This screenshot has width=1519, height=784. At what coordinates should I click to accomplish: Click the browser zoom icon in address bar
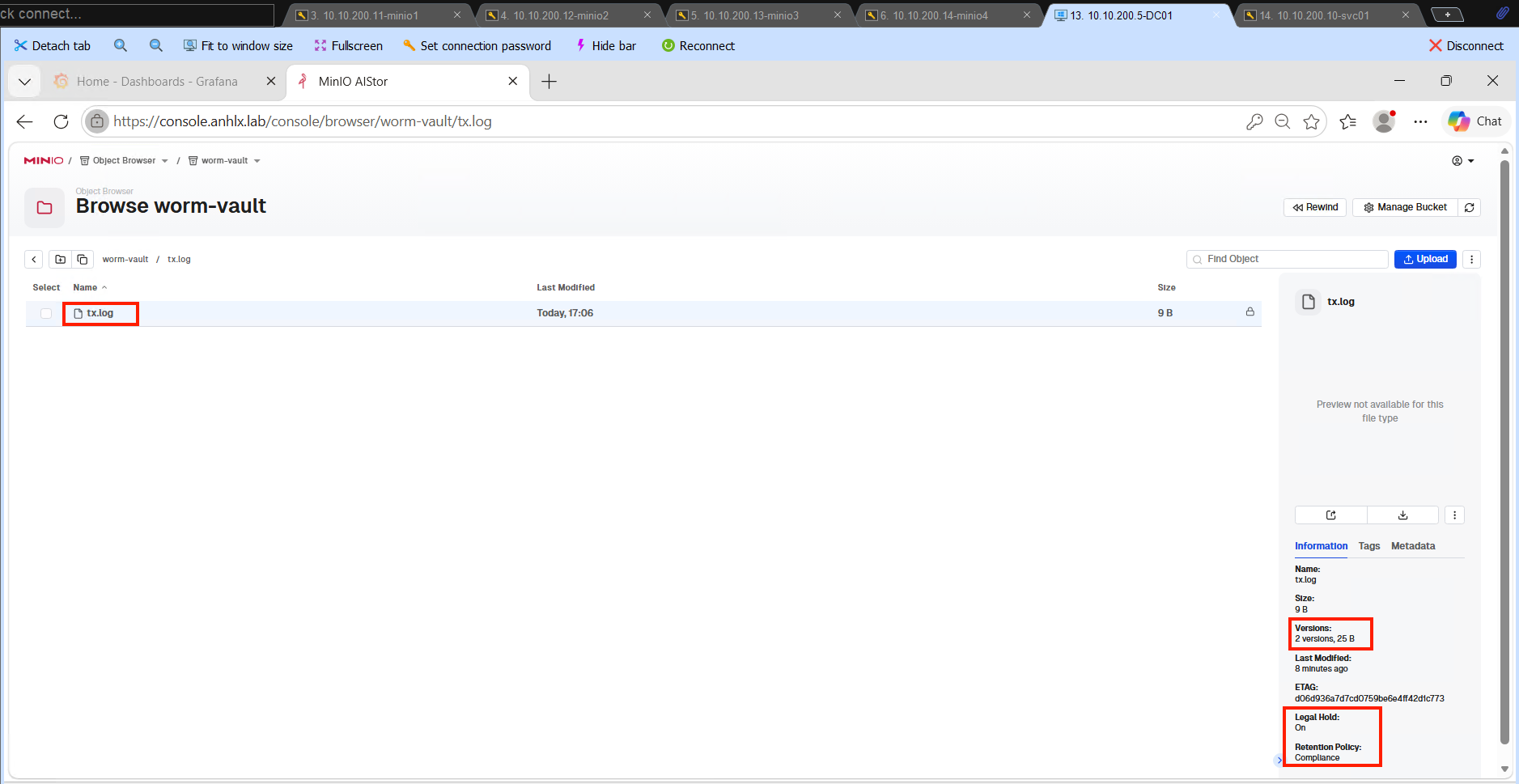tap(1283, 121)
